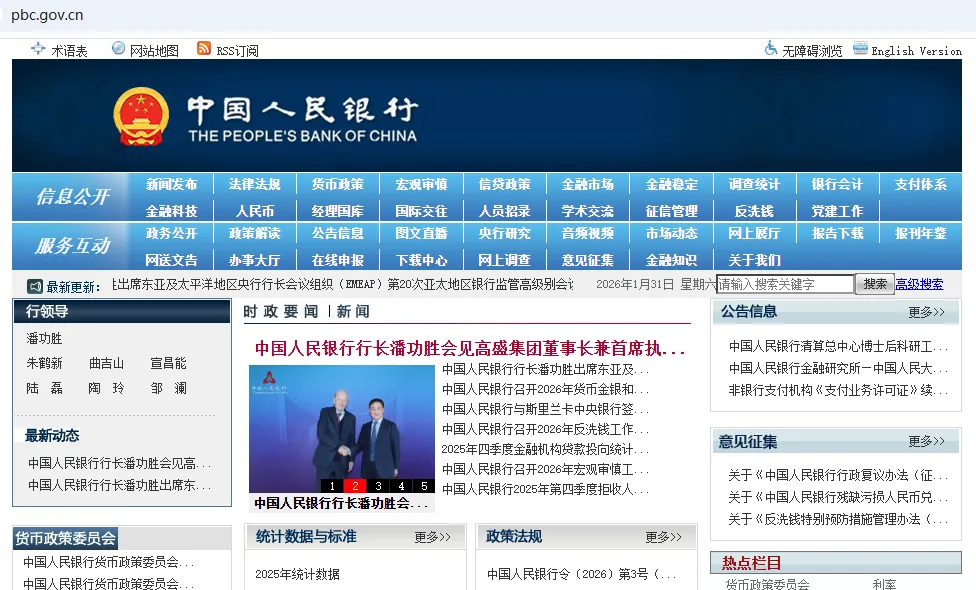Select slide 5 in news carousel
Screen dimensions: 976x590
point(425,486)
